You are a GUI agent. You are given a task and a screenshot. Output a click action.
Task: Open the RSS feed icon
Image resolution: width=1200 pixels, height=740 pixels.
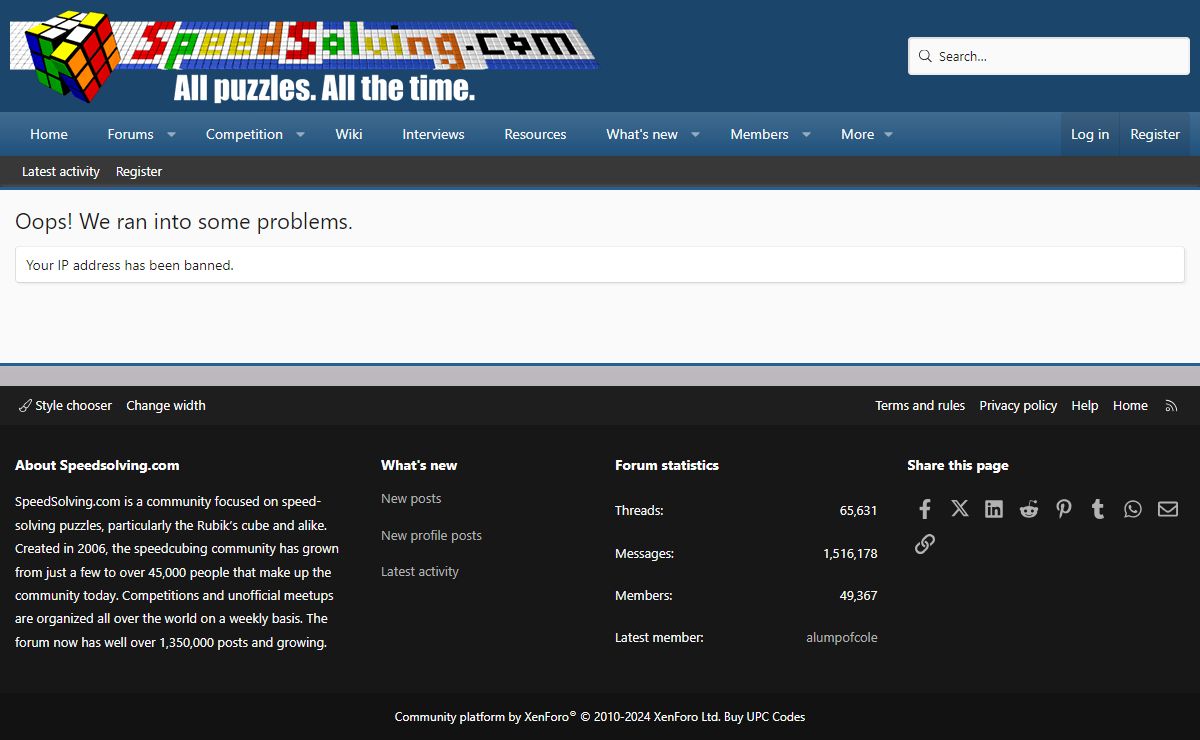[1171, 406]
